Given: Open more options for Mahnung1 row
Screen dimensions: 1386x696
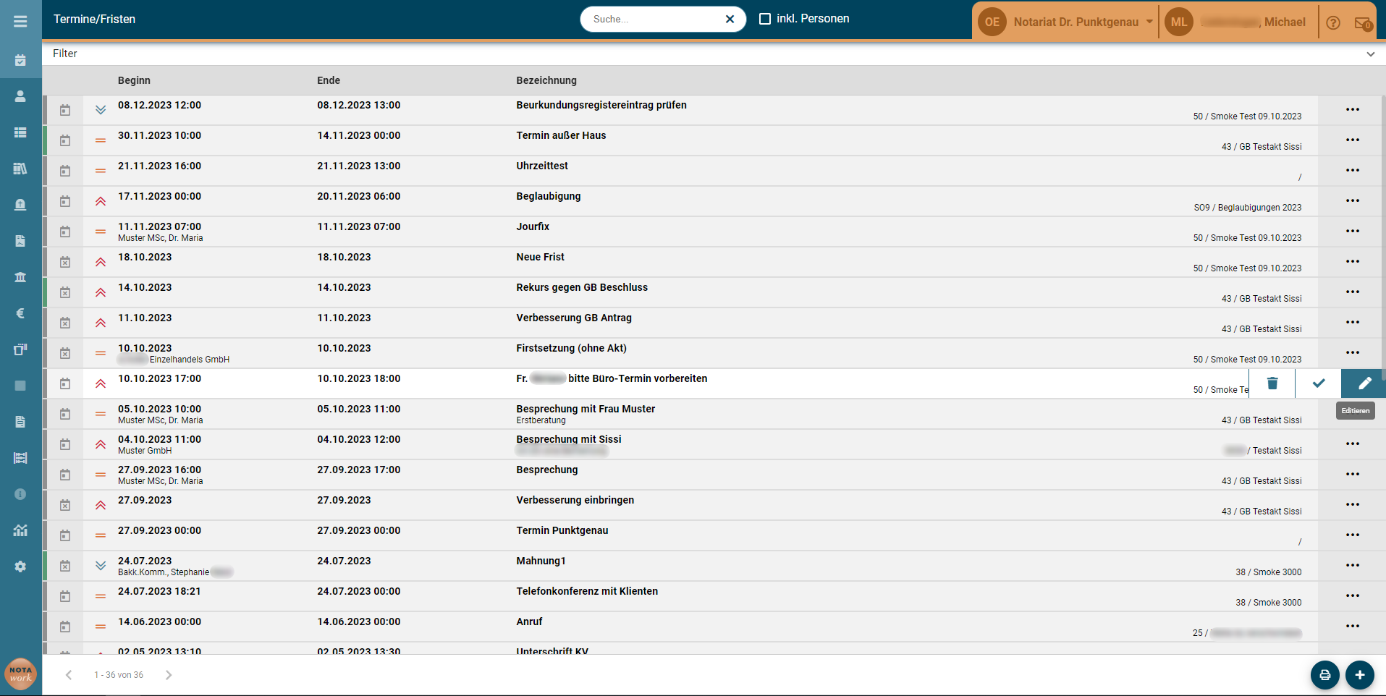Looking at the screenshot, I should 1353,565.
